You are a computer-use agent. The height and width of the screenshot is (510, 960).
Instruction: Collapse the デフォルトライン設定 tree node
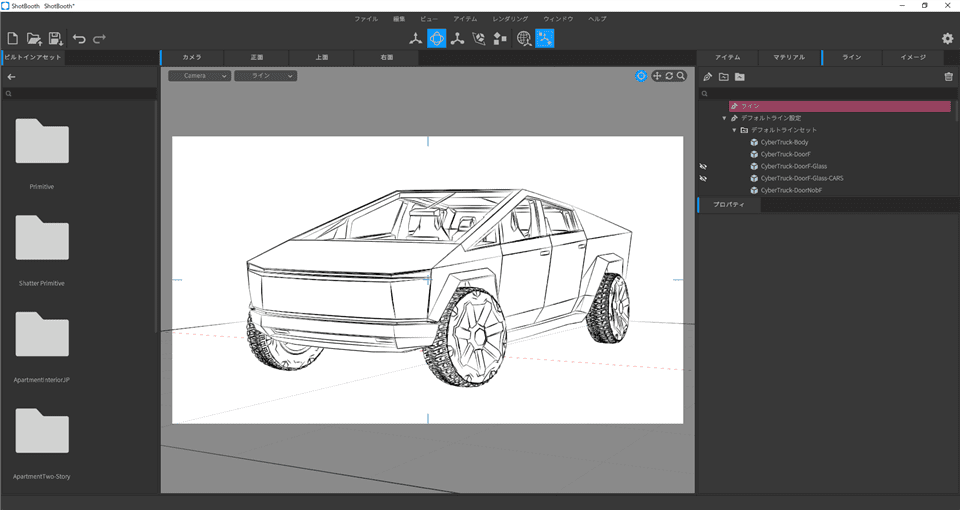[724, 118]
